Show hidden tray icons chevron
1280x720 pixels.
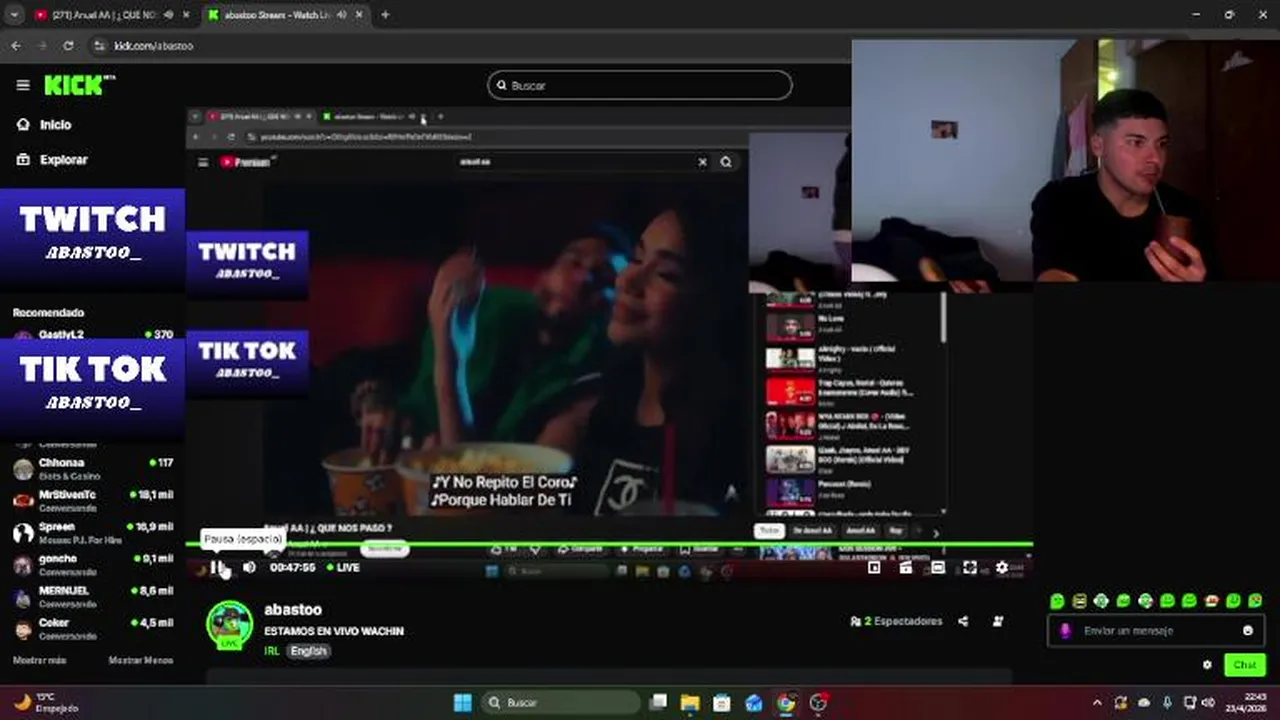coord(1097,703)
